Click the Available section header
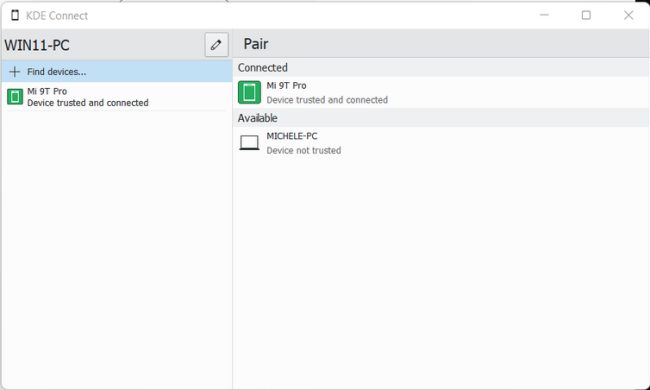This screenshot has height=390, width=650. (x=441, y=118)
